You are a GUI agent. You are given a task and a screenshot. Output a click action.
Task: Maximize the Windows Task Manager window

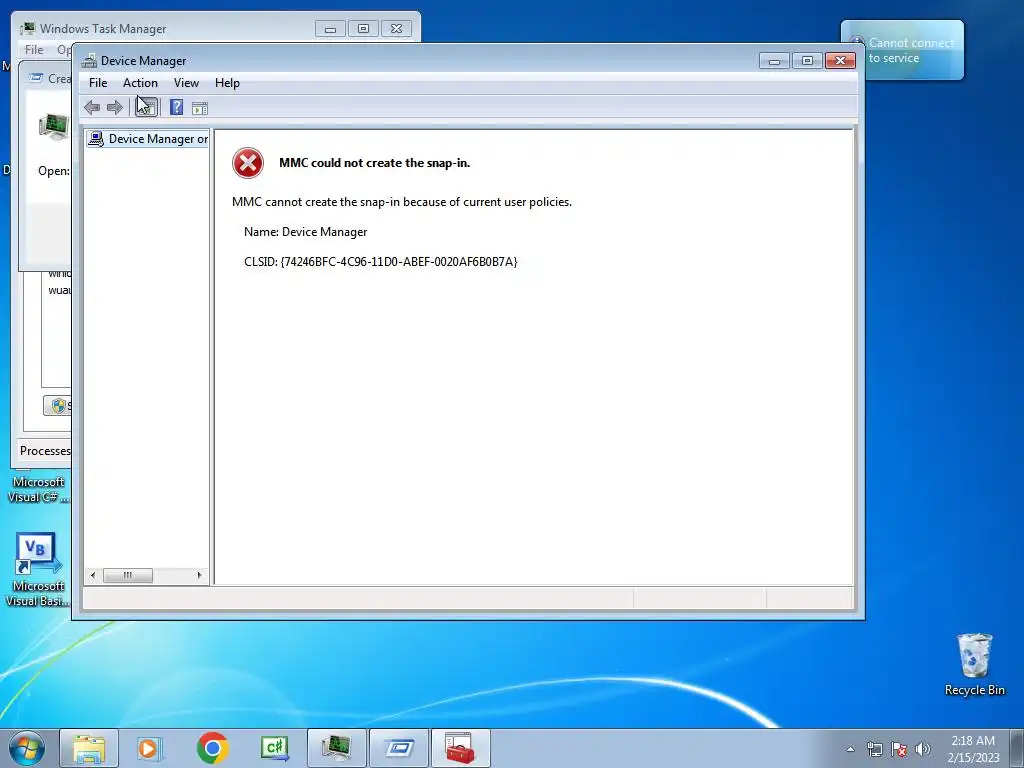363,29
